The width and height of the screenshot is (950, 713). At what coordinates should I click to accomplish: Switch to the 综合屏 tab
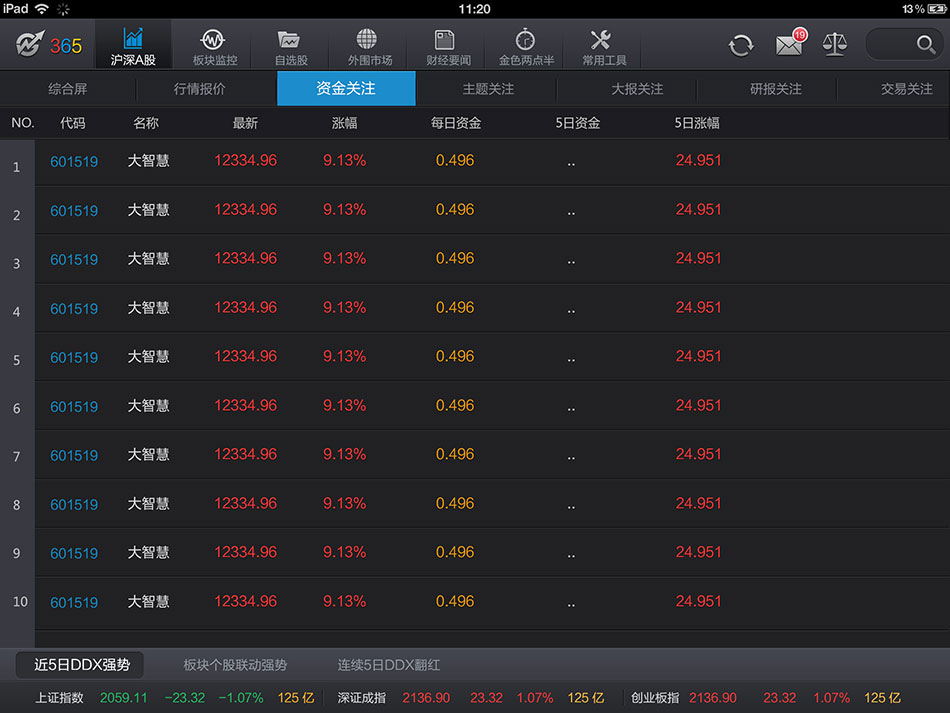click(68, 89)
